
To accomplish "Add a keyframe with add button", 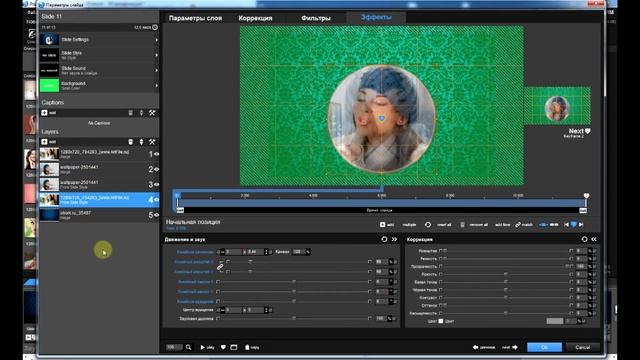I will click(x=387, y=224).
